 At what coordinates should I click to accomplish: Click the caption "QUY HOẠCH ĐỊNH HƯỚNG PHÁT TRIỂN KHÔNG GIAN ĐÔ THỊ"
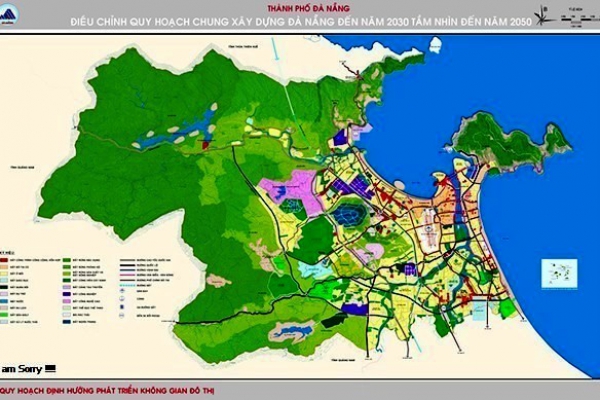pyautogui.click(x=108, y=390)
